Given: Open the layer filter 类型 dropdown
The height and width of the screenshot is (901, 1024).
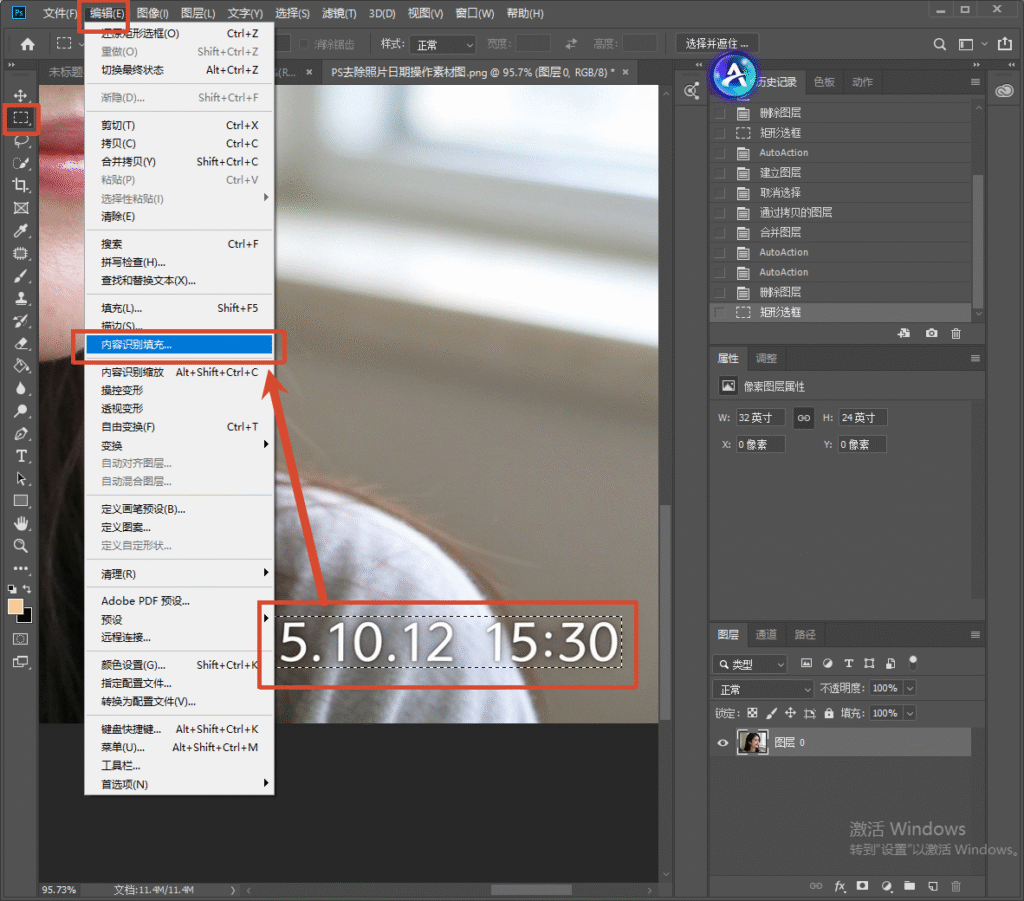Looking at the screenshot, I should point(750,664).
